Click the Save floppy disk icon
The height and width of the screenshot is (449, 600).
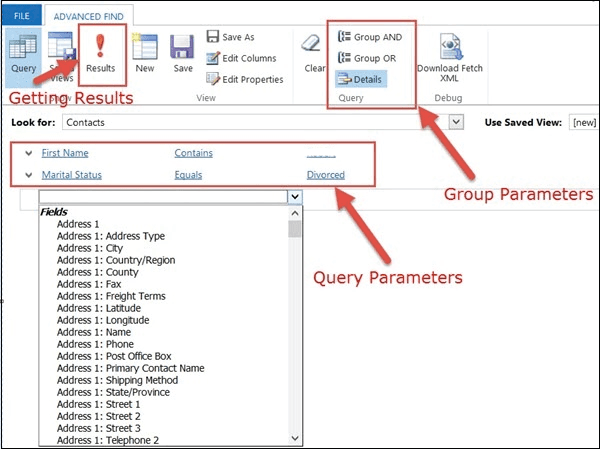[182, 54]
